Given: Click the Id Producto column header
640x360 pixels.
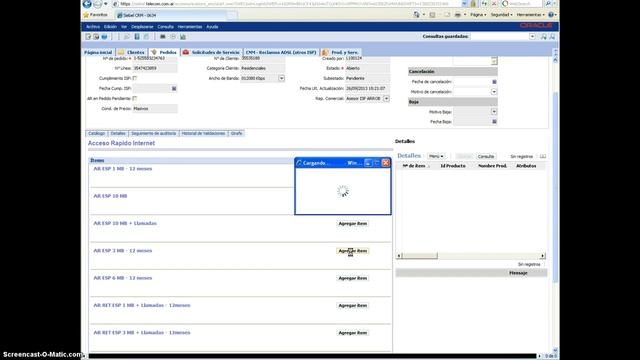Looking at the screenshot, I should 453,166.
